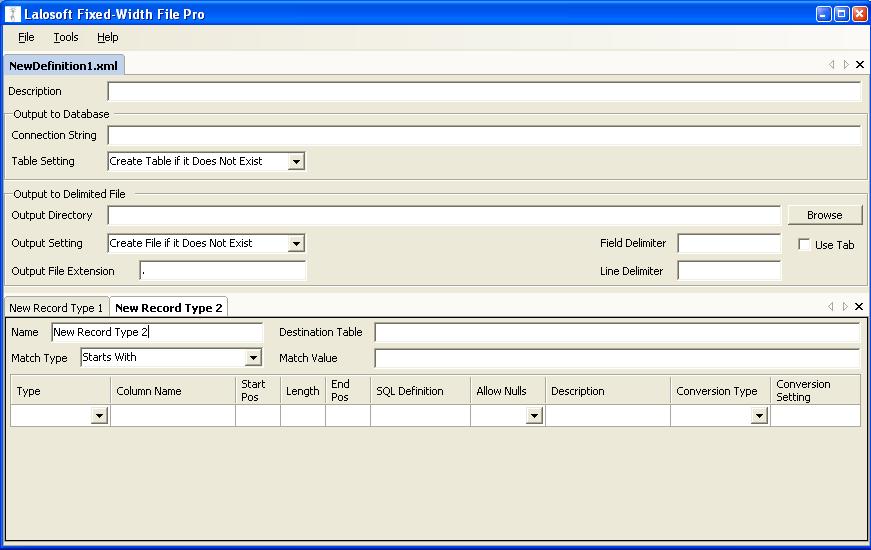Maximize the Fixed-Width File Pro window
Screen dimensions: 871x550
pyautogui.click(x=842, y=14)
